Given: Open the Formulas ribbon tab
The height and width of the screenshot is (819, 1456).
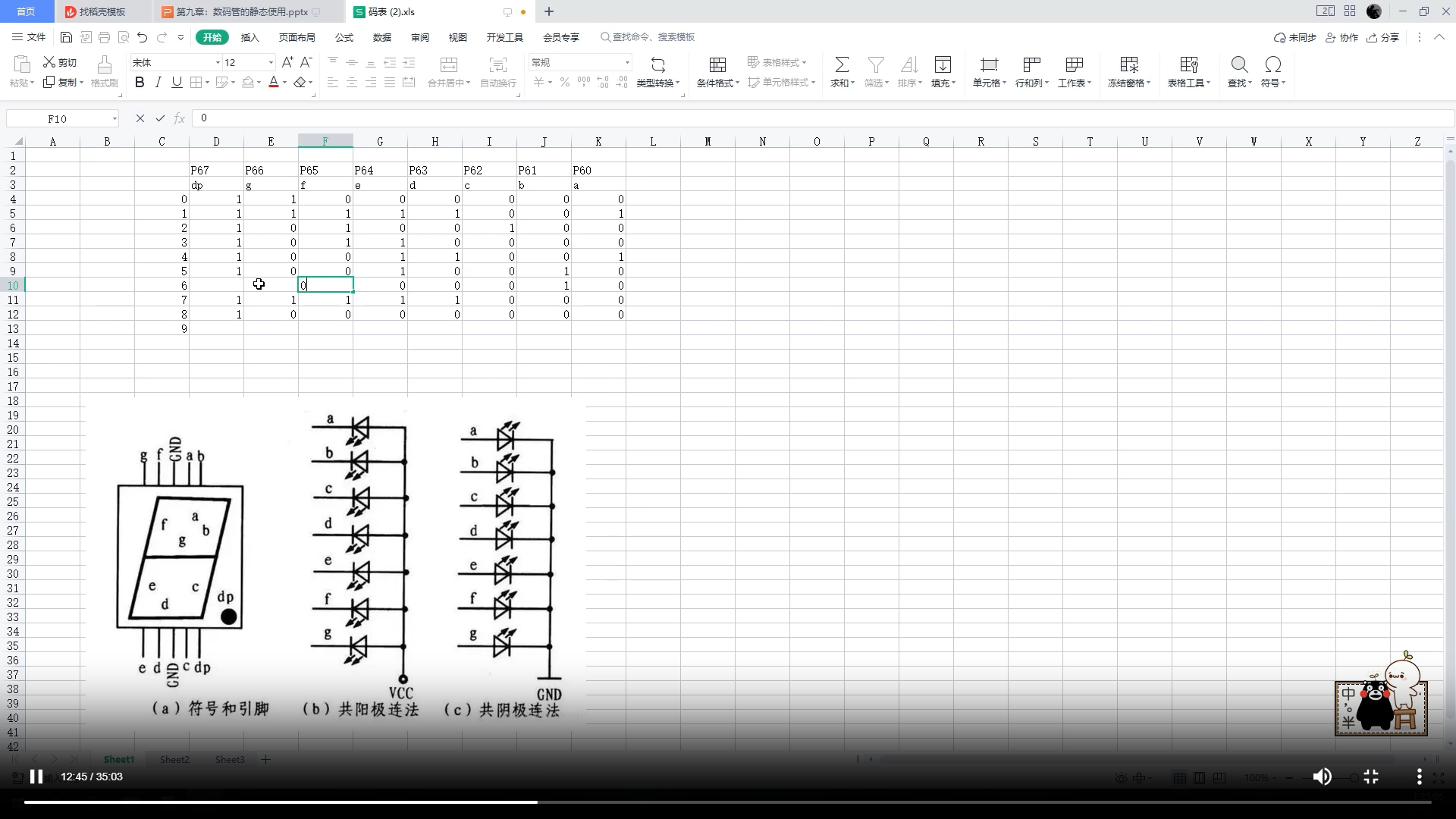Looking at the screenshot, I should (x=344, y=37).
